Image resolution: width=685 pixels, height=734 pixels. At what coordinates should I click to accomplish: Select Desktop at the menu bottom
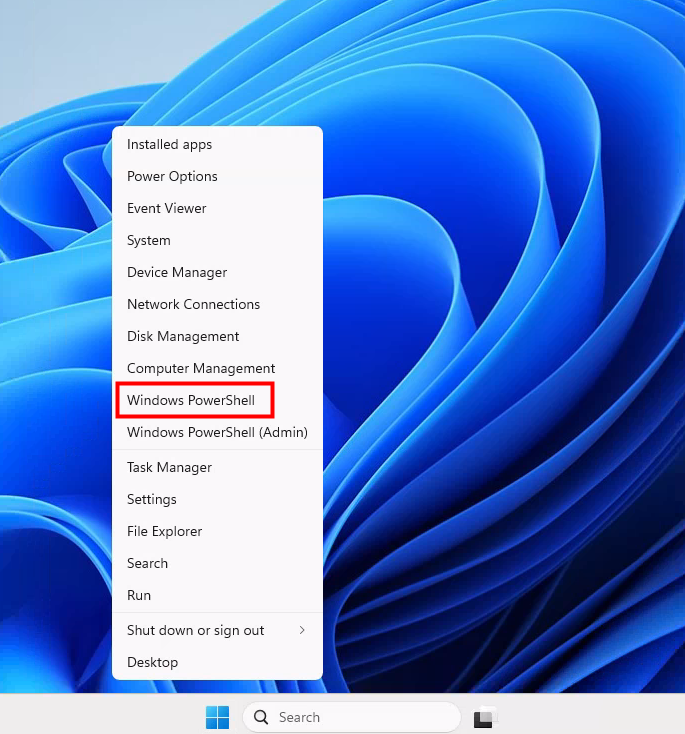click(x=153, y=662)
